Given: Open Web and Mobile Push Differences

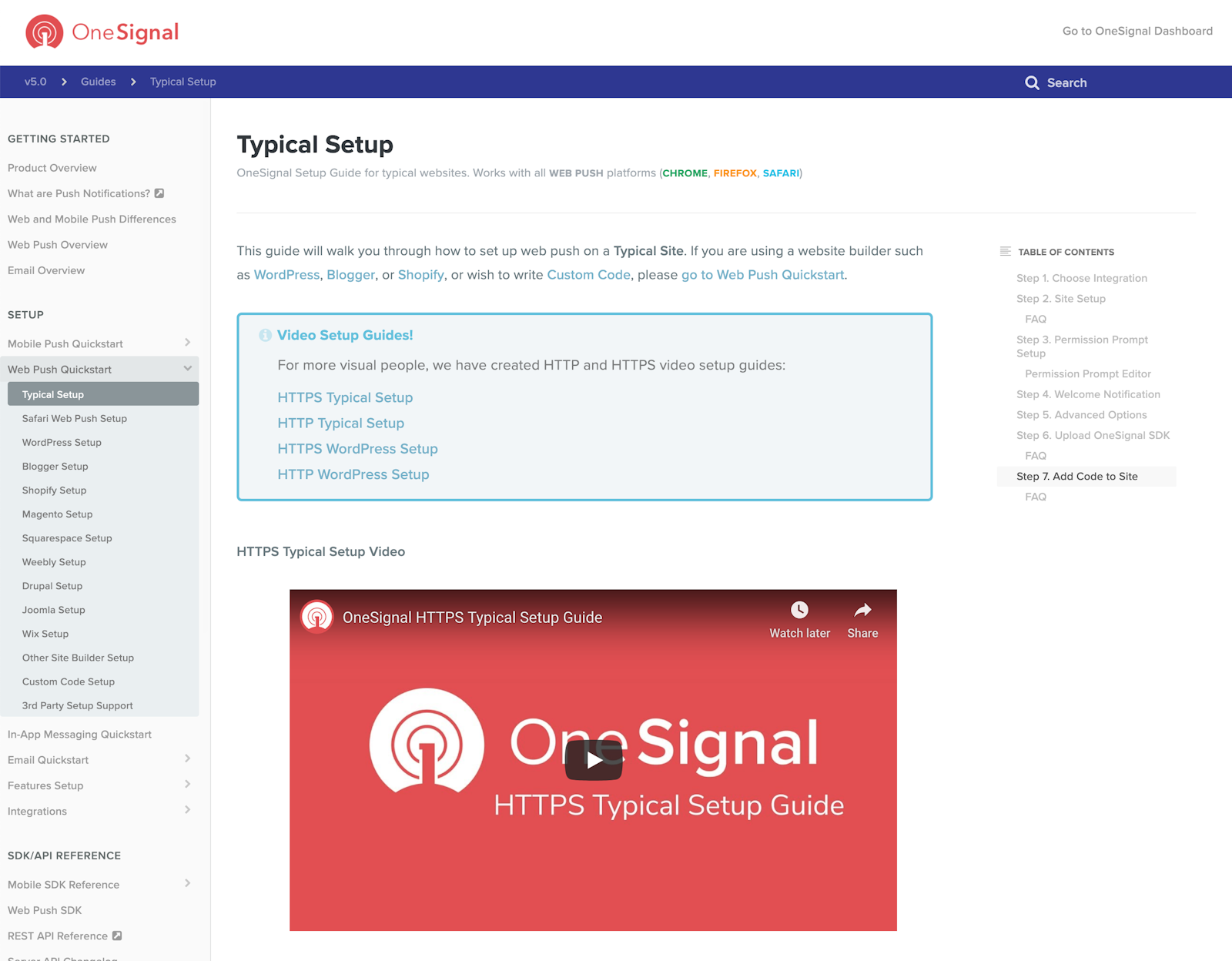Looking at the screenshot, I should point(92,219).
